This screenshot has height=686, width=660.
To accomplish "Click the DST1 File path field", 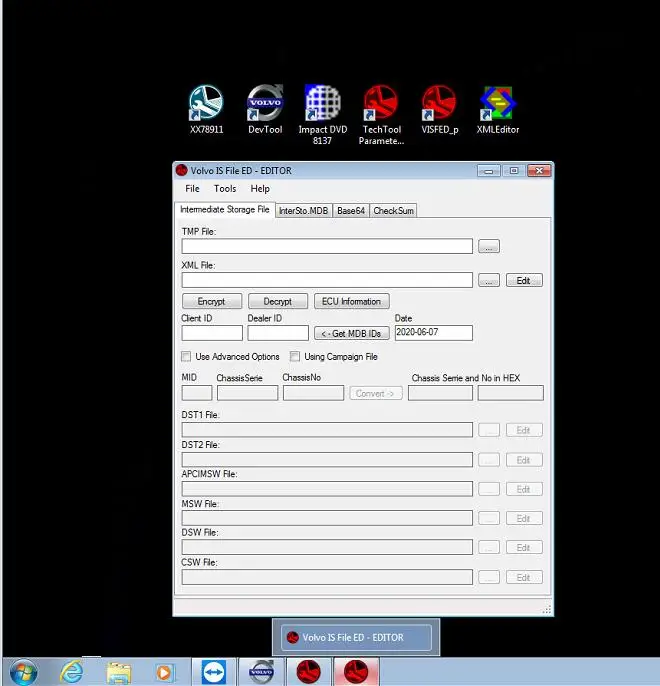I will coord(327,430).
